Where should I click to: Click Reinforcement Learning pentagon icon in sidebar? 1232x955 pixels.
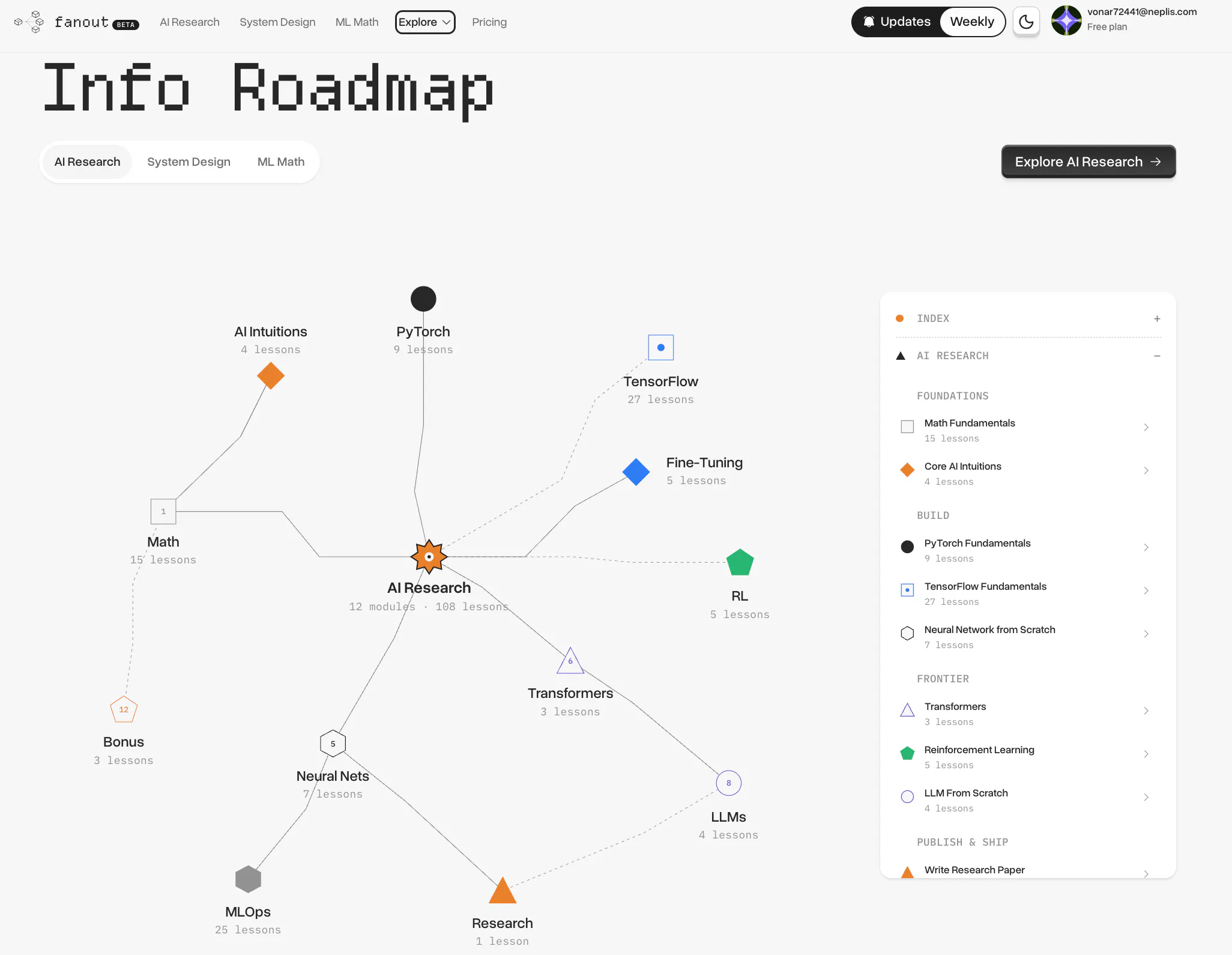(x=907, y=753)
